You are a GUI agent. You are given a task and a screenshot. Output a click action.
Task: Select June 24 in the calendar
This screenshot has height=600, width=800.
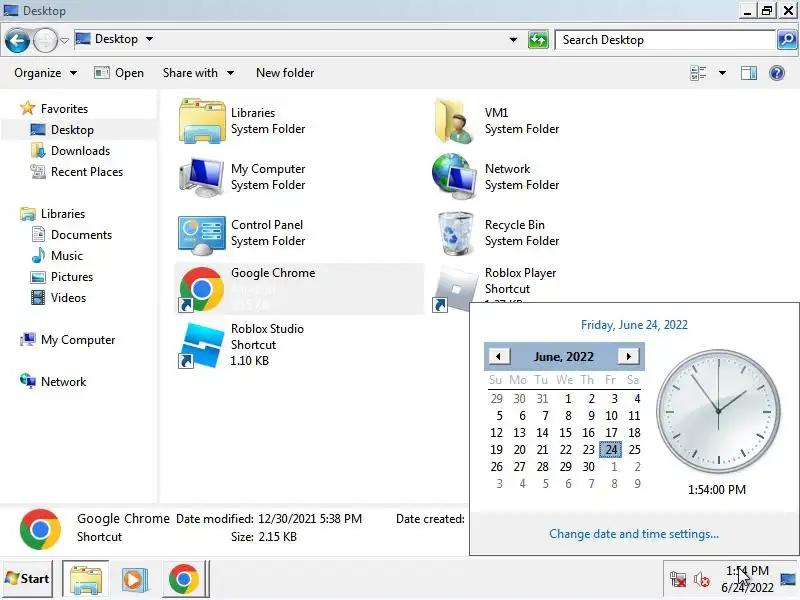[x=611, y=449]
